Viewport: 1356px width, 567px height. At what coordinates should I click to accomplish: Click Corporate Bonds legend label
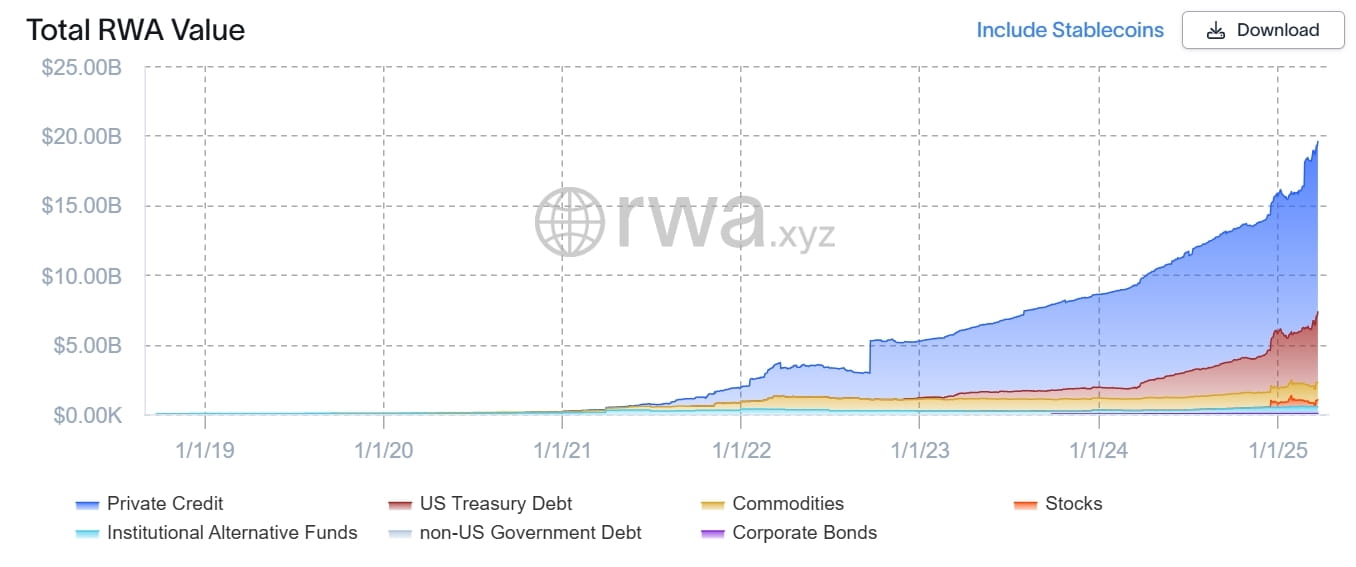click(804, 533)
